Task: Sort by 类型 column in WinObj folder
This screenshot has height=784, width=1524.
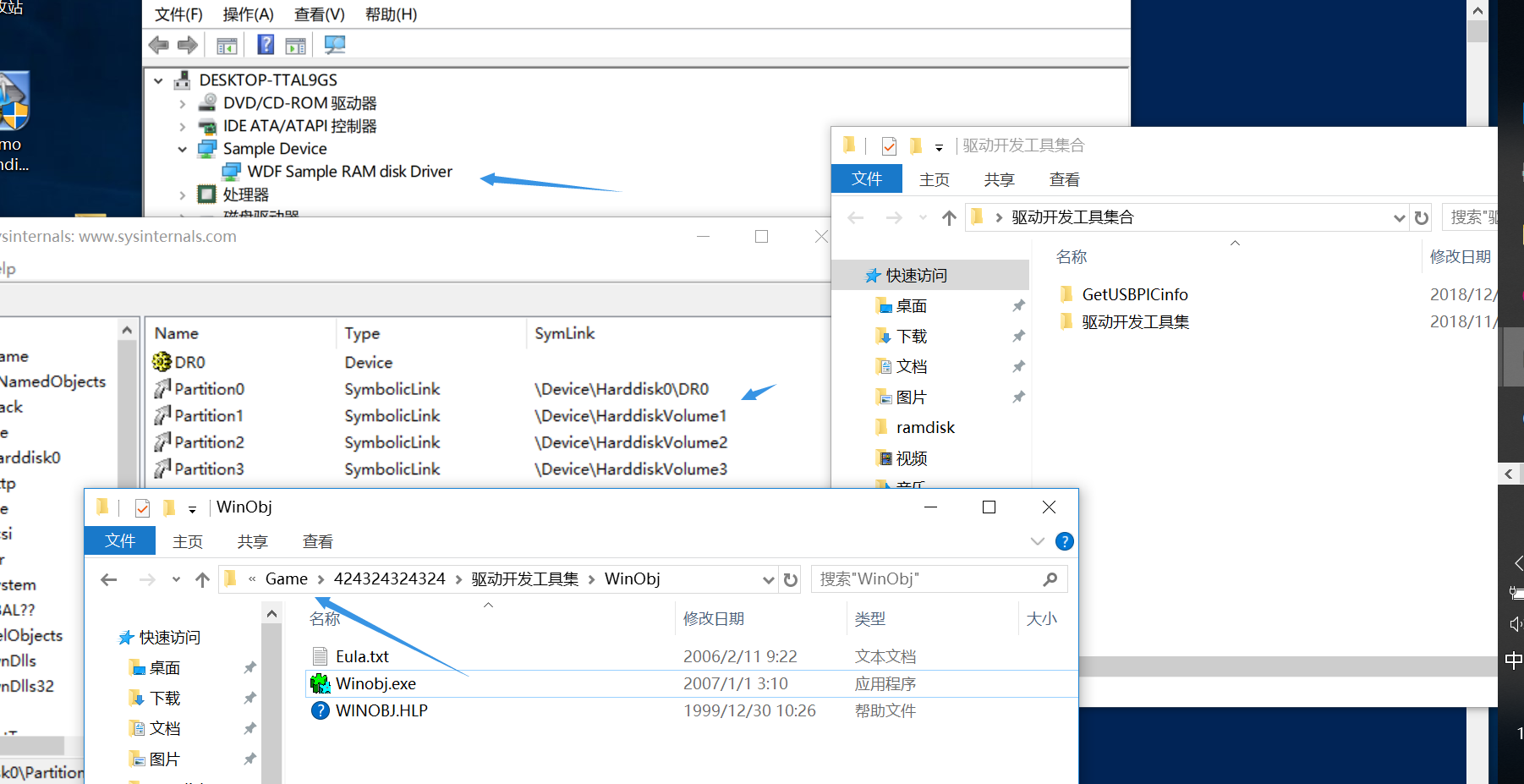Action: (x=870, y=619)
